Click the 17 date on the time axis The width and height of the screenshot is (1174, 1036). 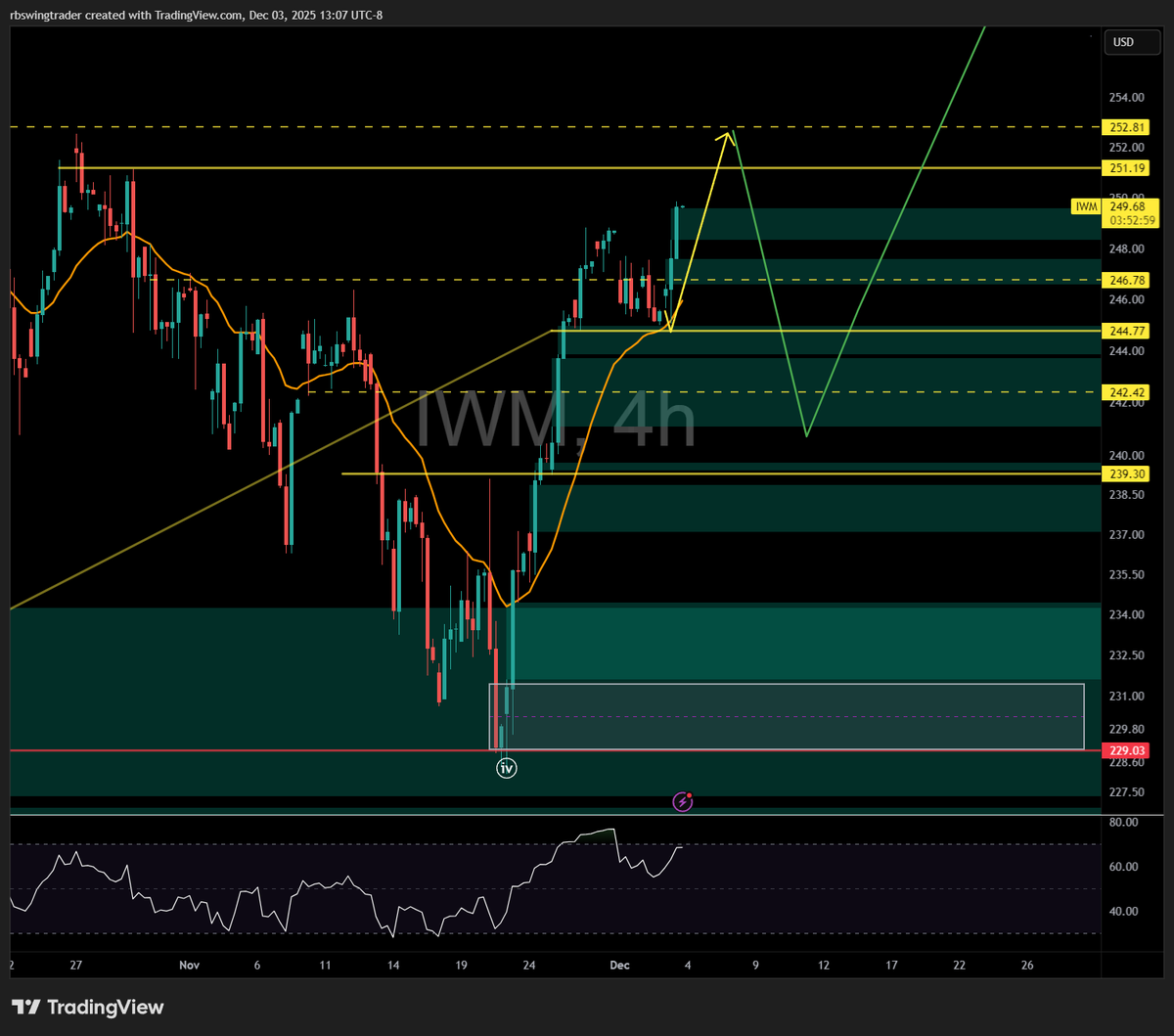(x=891, y=965)
